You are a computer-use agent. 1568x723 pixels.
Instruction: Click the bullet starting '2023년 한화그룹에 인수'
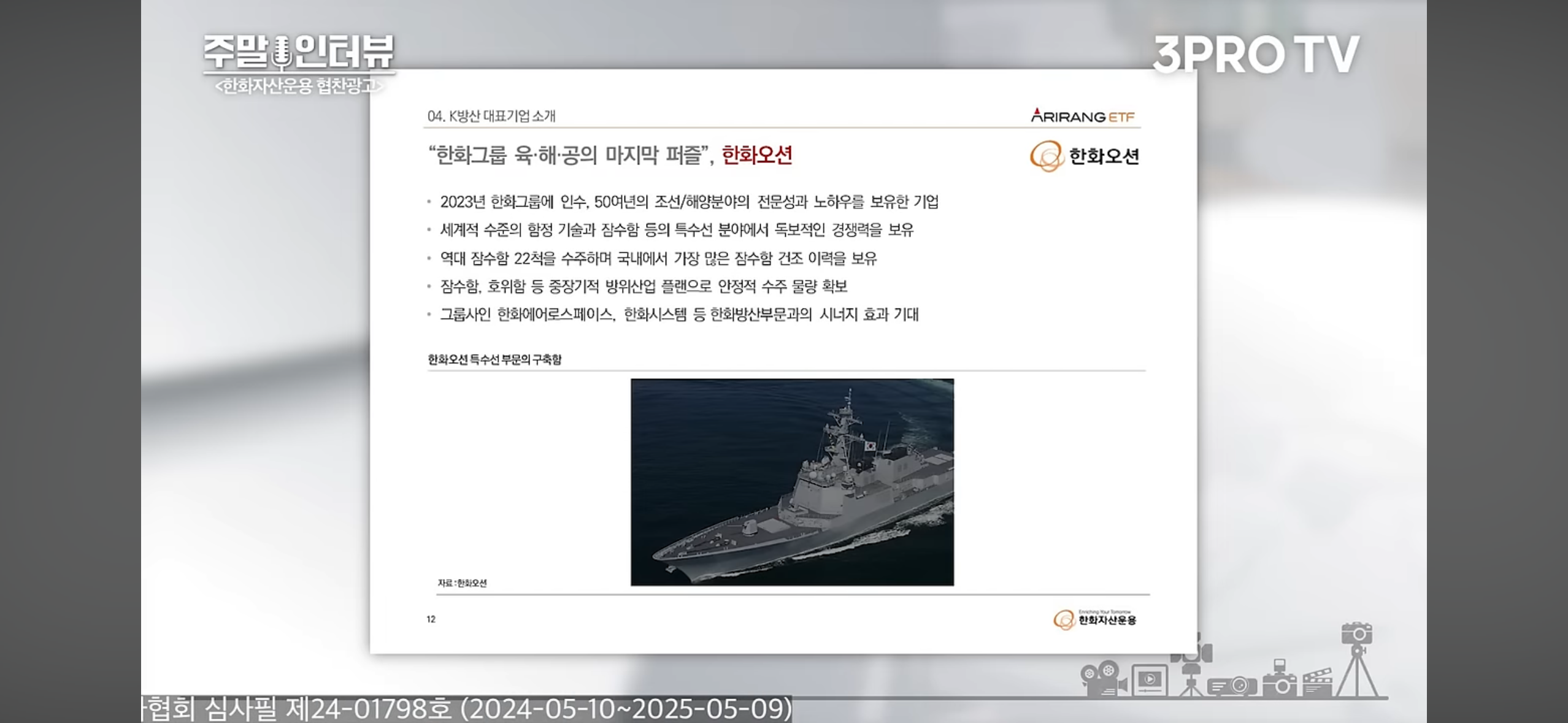point(689,202)
